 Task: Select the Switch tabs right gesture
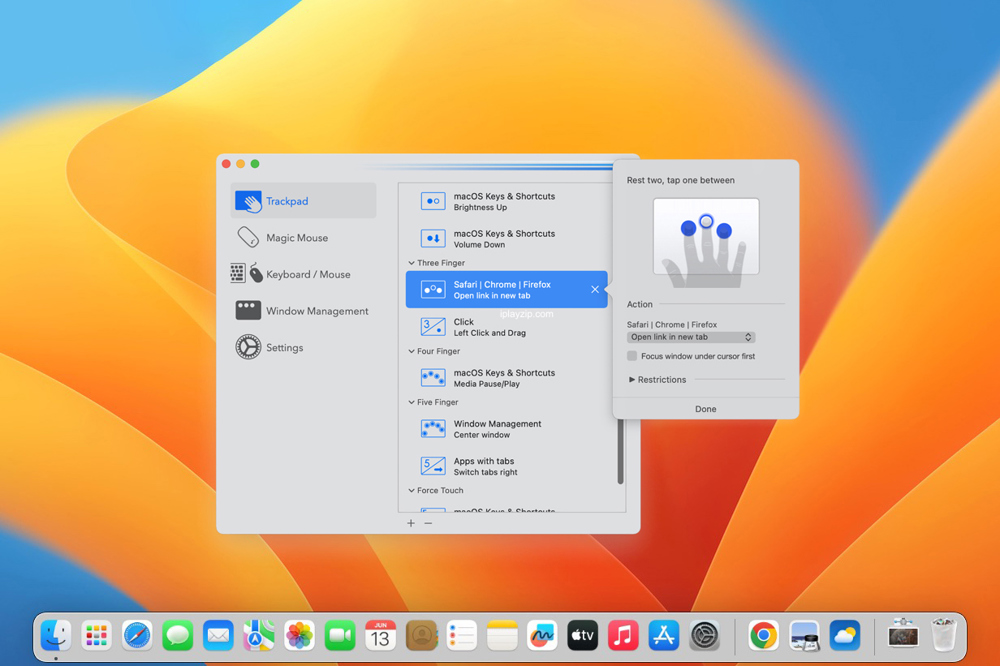click(506, 466)
